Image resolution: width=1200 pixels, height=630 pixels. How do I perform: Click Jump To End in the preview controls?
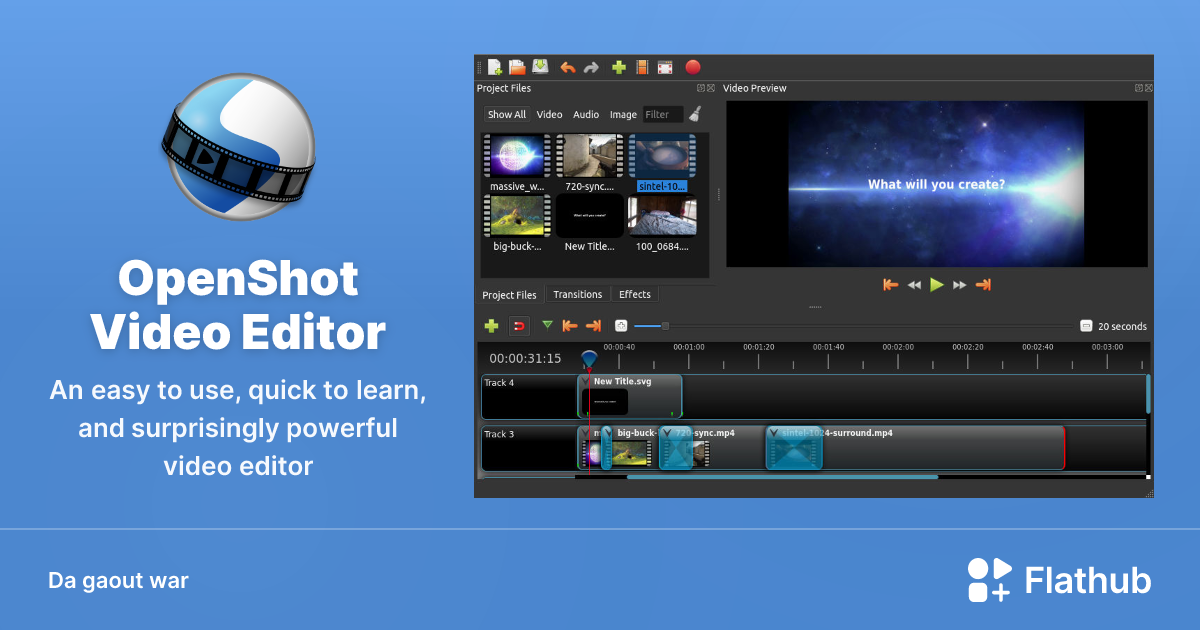tap(983, 285)
